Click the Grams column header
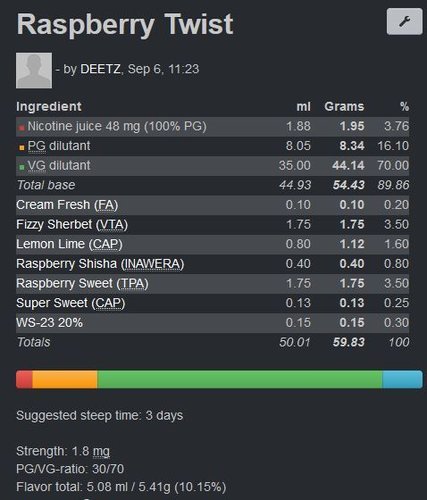427x500 pixels. click(344, 107)
